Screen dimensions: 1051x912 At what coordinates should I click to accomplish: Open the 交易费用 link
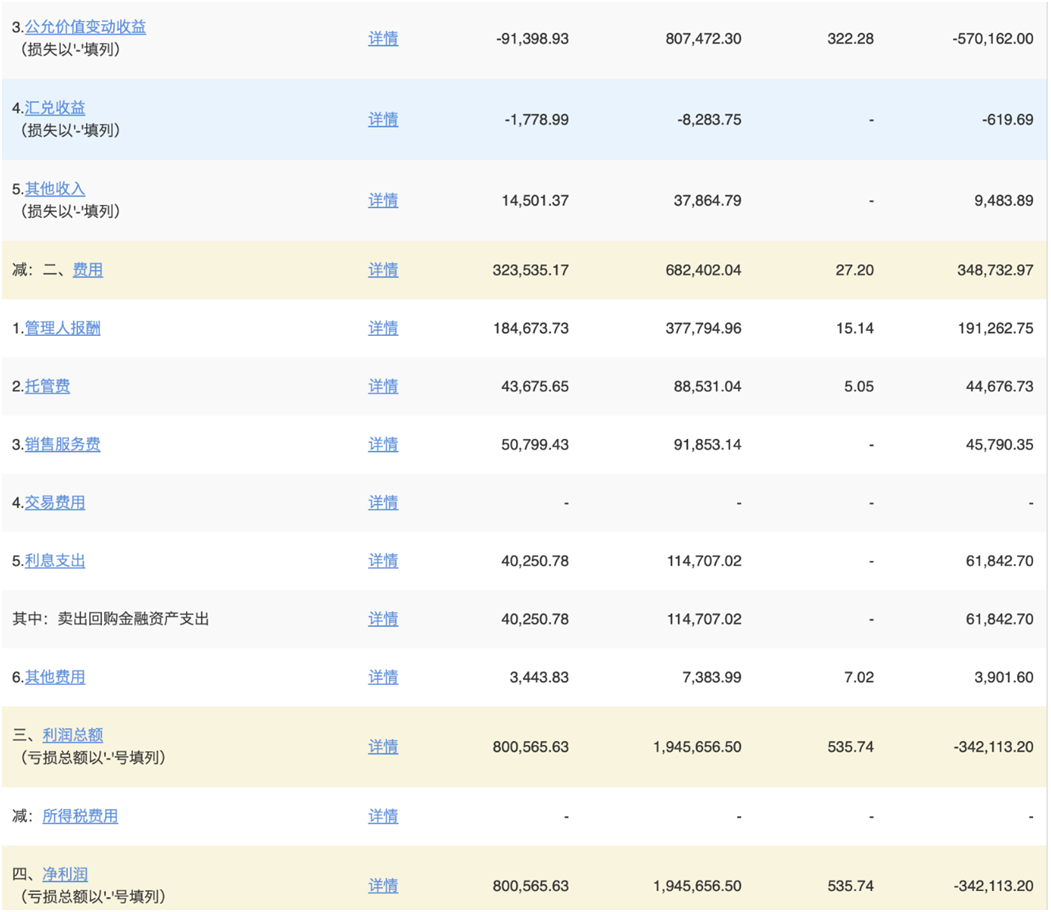click(55, 502)
